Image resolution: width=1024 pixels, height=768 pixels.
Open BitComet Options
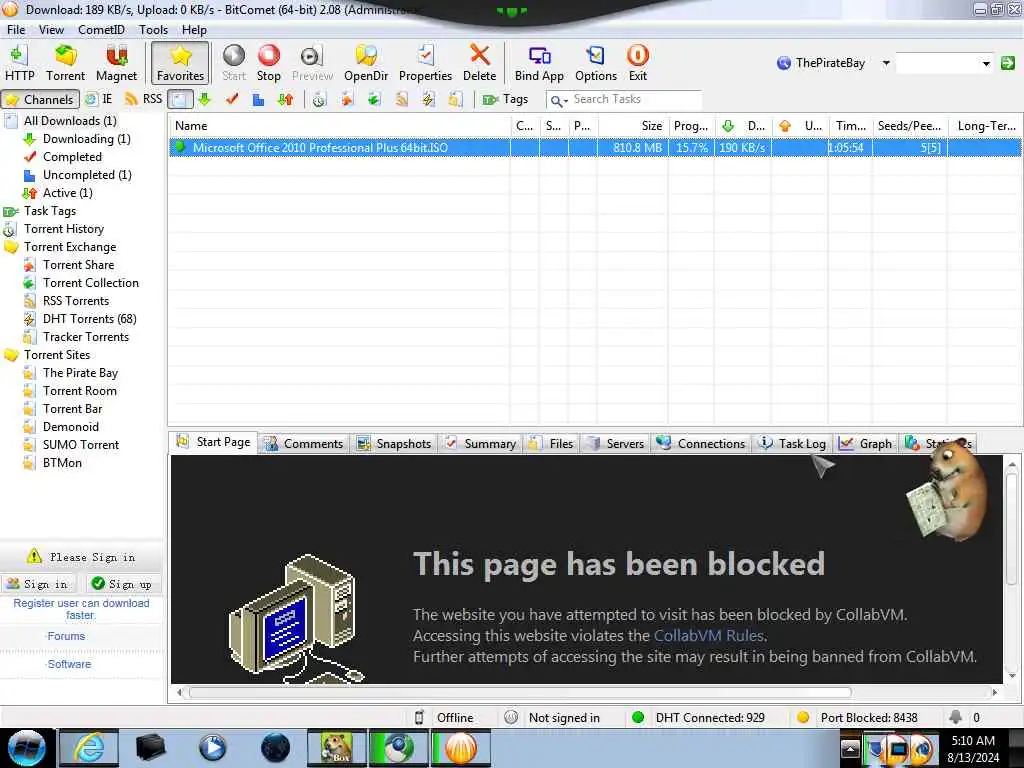point(596,63)
